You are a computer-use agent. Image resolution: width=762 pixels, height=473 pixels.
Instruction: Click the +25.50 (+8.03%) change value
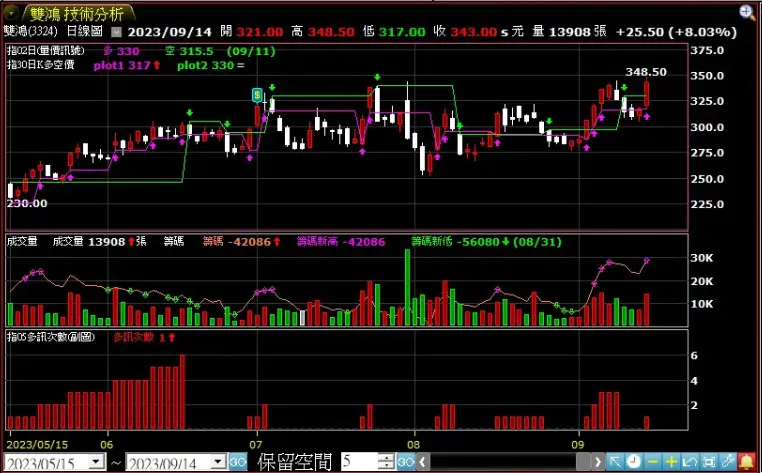676,32
